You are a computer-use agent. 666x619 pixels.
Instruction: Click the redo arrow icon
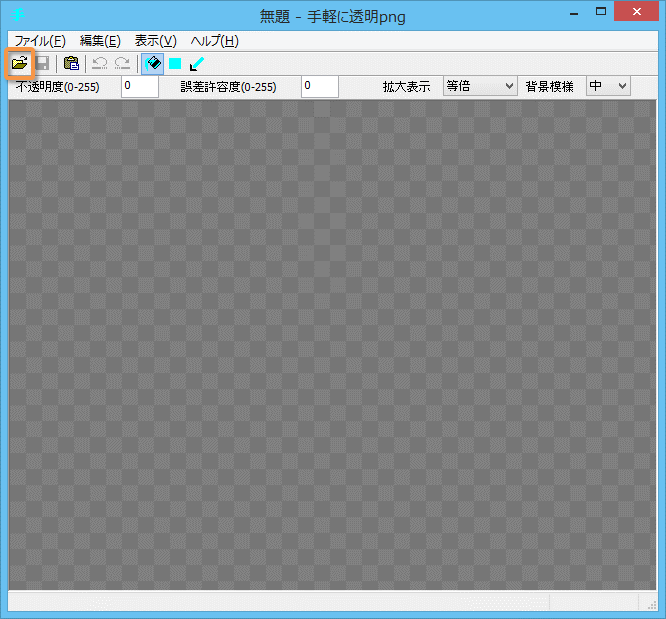(122, 64)
